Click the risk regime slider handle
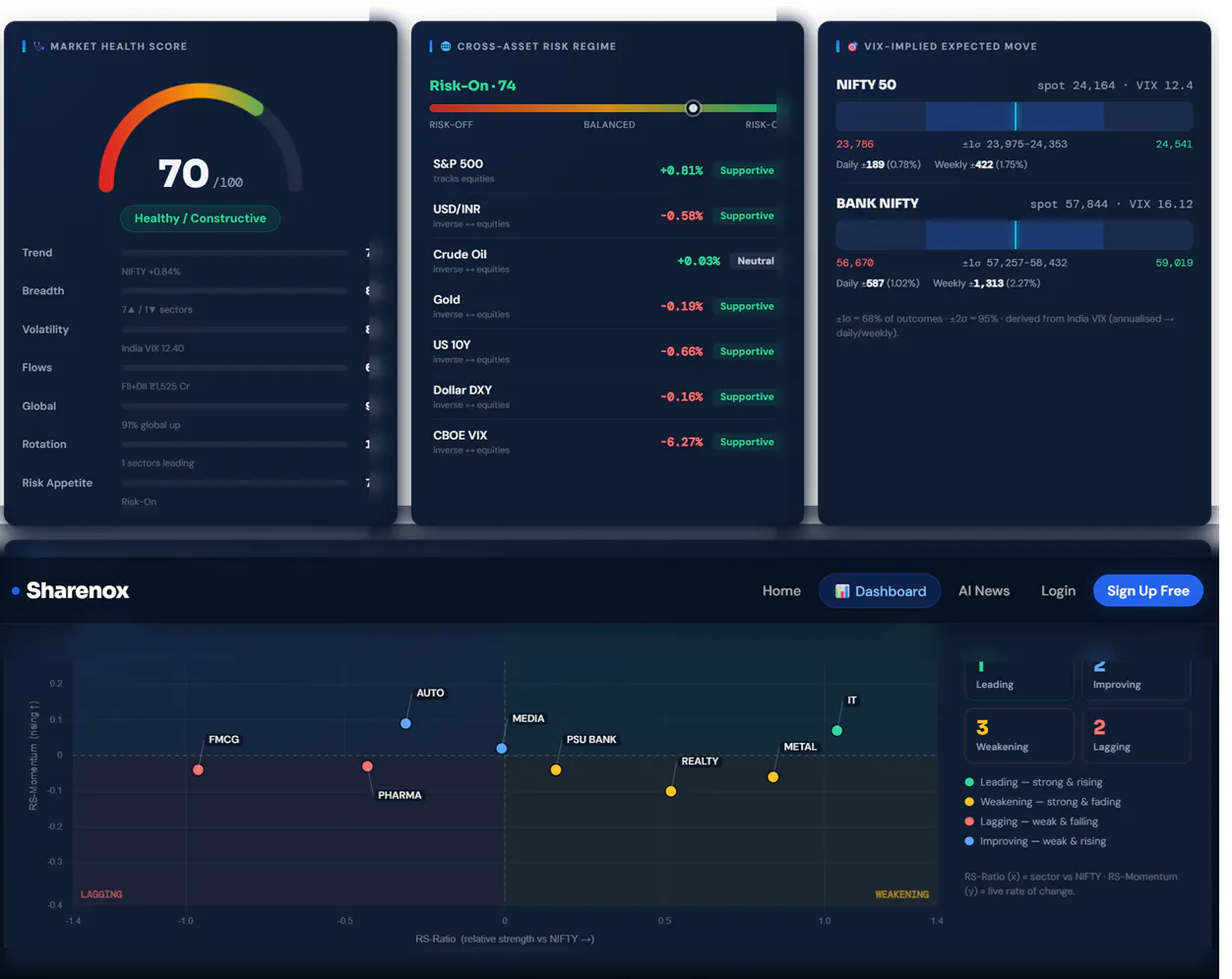Image resolution: width=1232 pixels, height=979 pixels. point(693,108)
